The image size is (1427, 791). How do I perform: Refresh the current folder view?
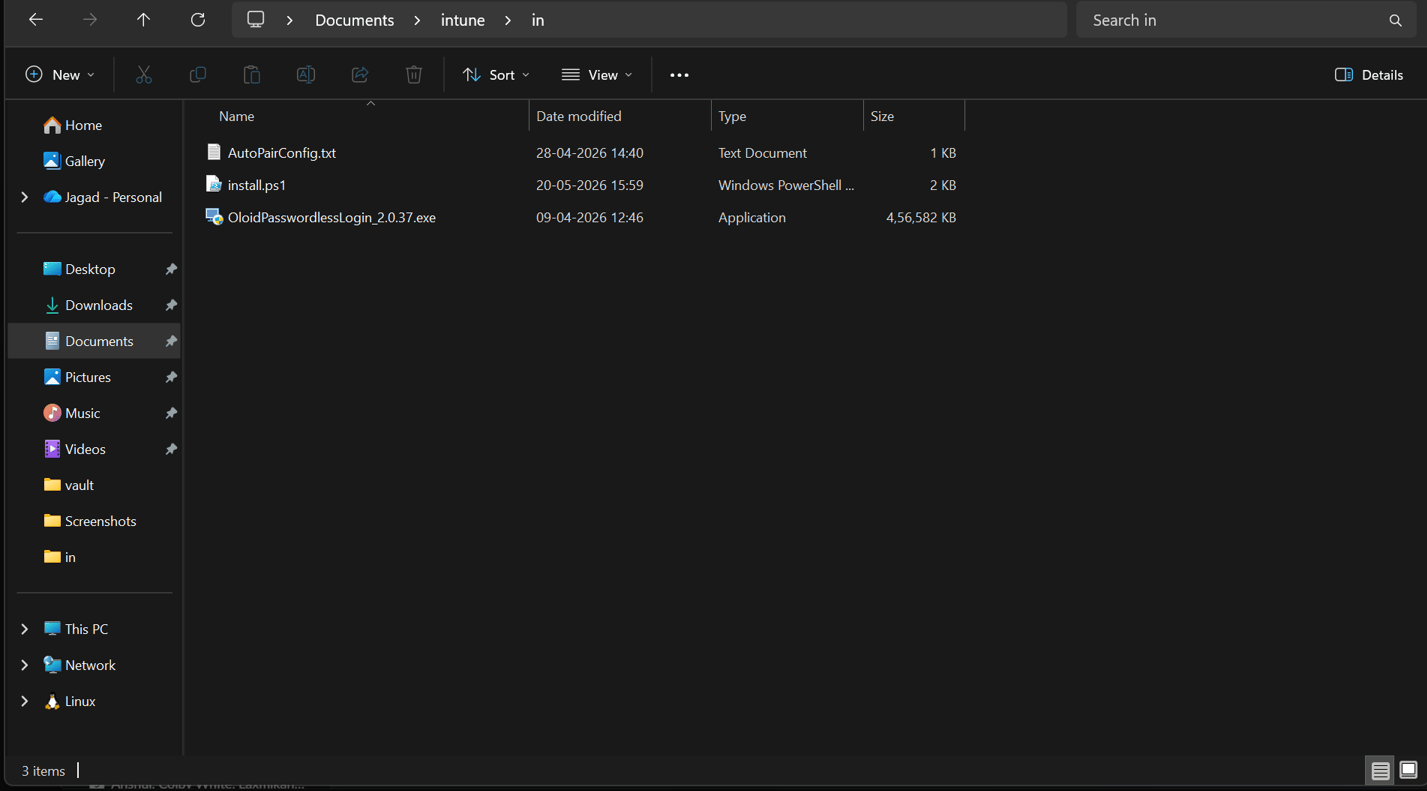tap(198, 20)
